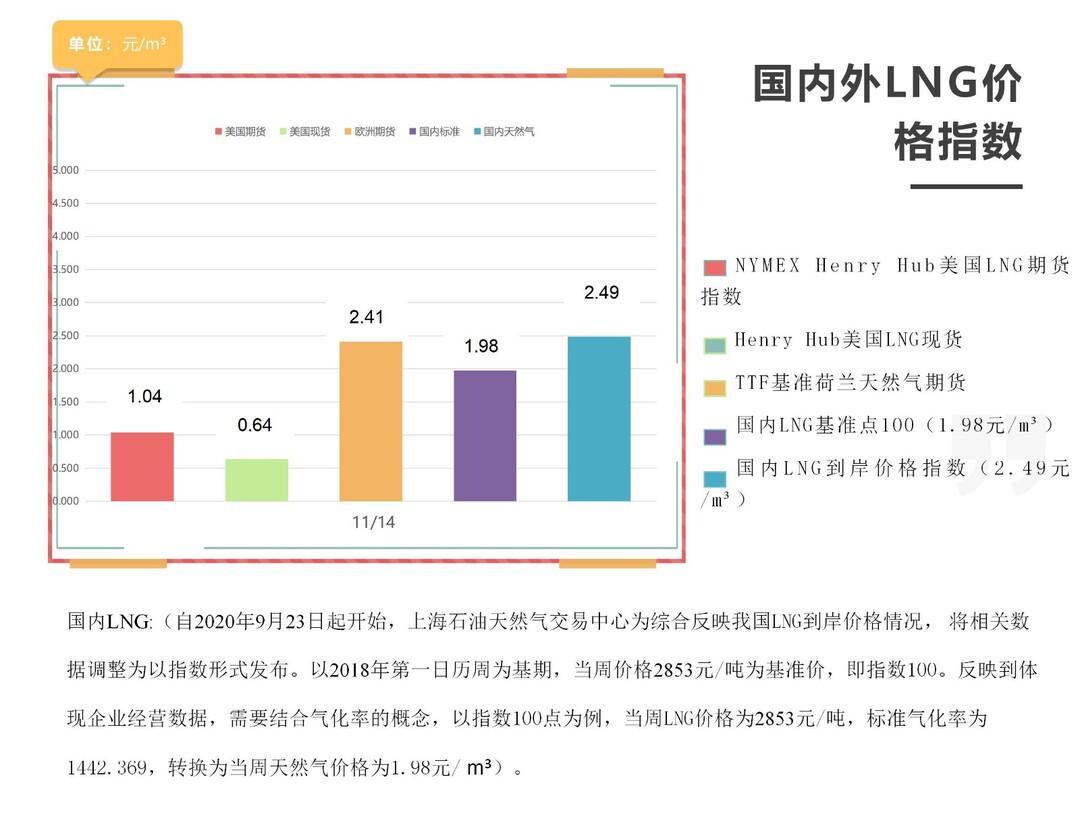Select the blue bar labeled 2.49
1080x821 pixels.
599,419
